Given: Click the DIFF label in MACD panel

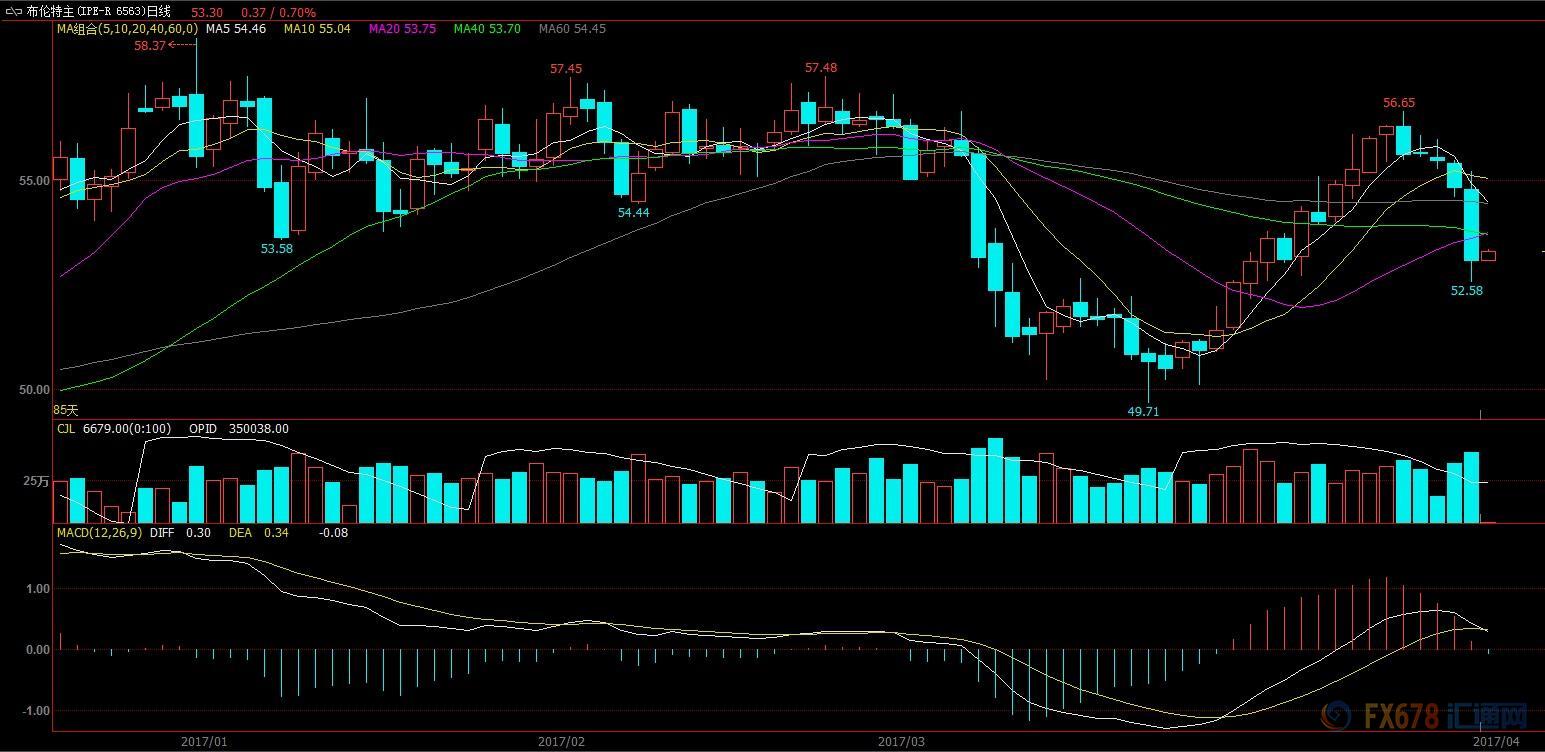Looking at the screenshot, I should pos(162,533).
